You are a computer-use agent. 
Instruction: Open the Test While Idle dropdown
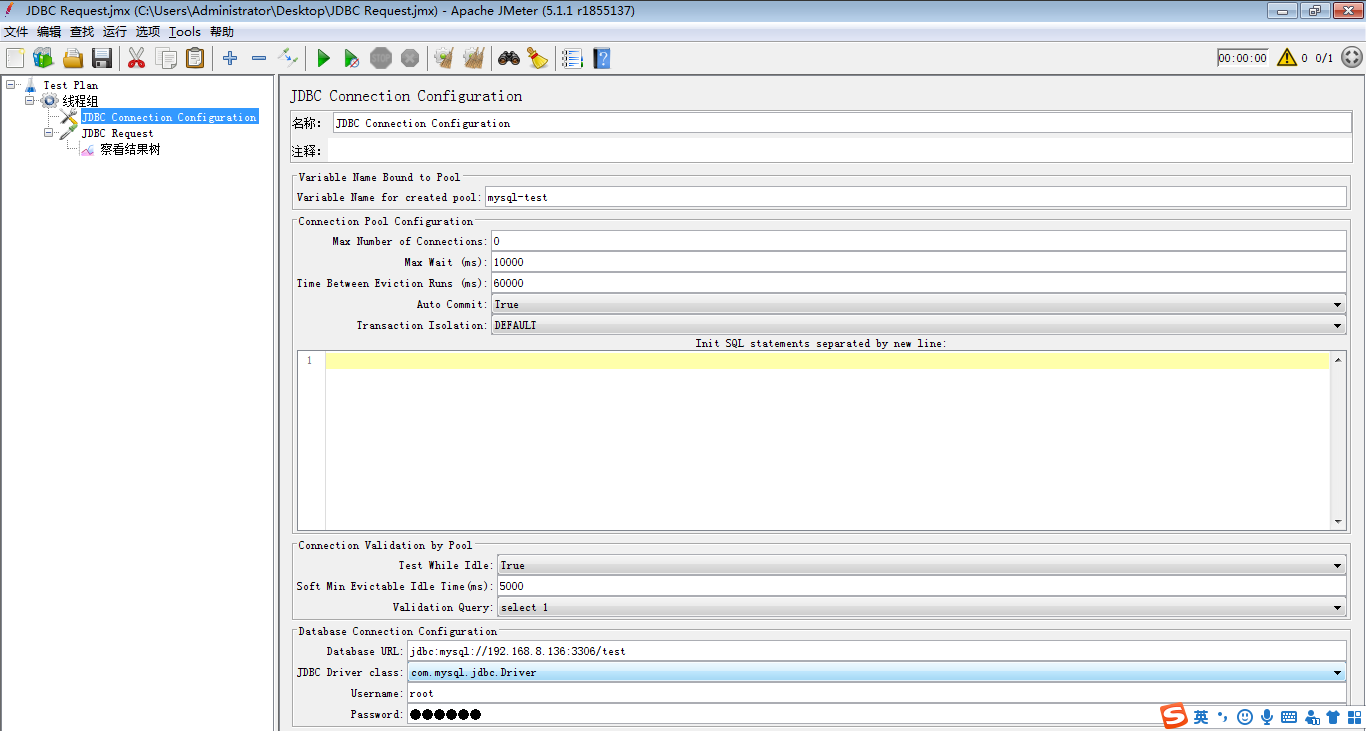pos(922,565)
